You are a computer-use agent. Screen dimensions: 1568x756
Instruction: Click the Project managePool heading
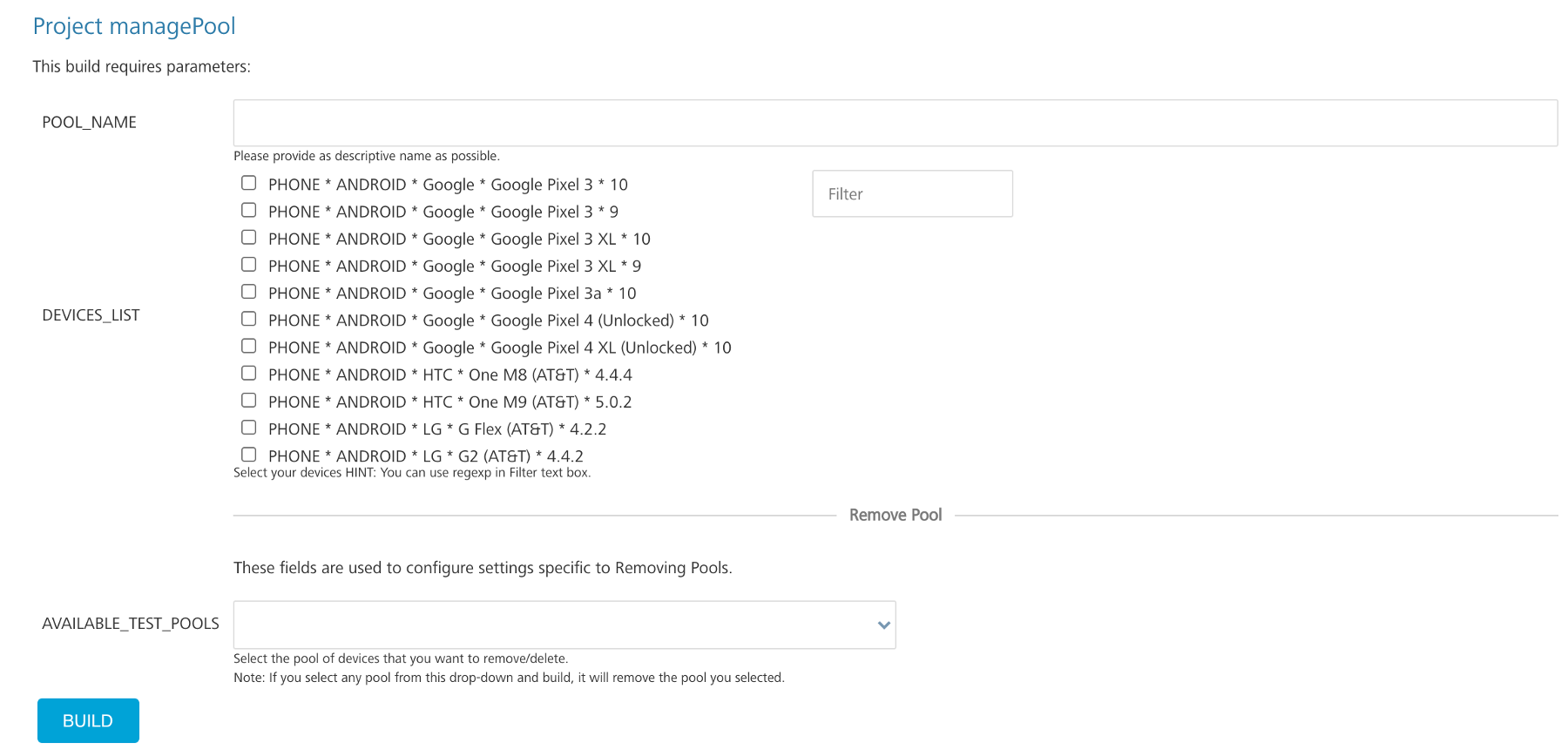coord(134,26)
